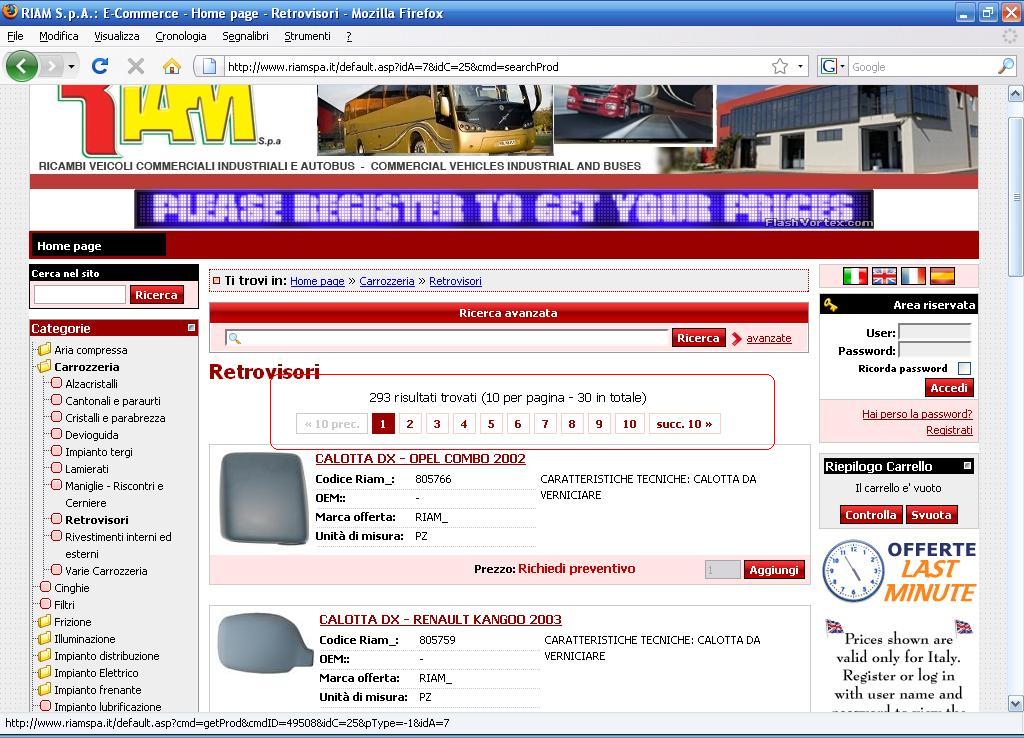This screenshot has width=1024, height=738.
Task: Open the avanzate search link
Action: coord(769,338)
